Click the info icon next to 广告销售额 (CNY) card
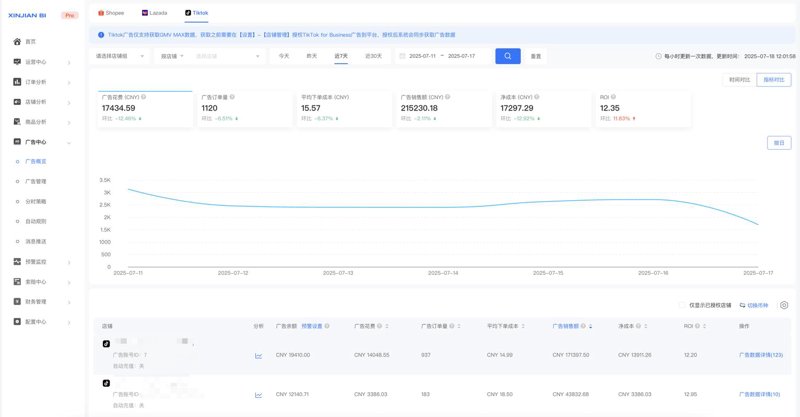 (x=447, y=97)
